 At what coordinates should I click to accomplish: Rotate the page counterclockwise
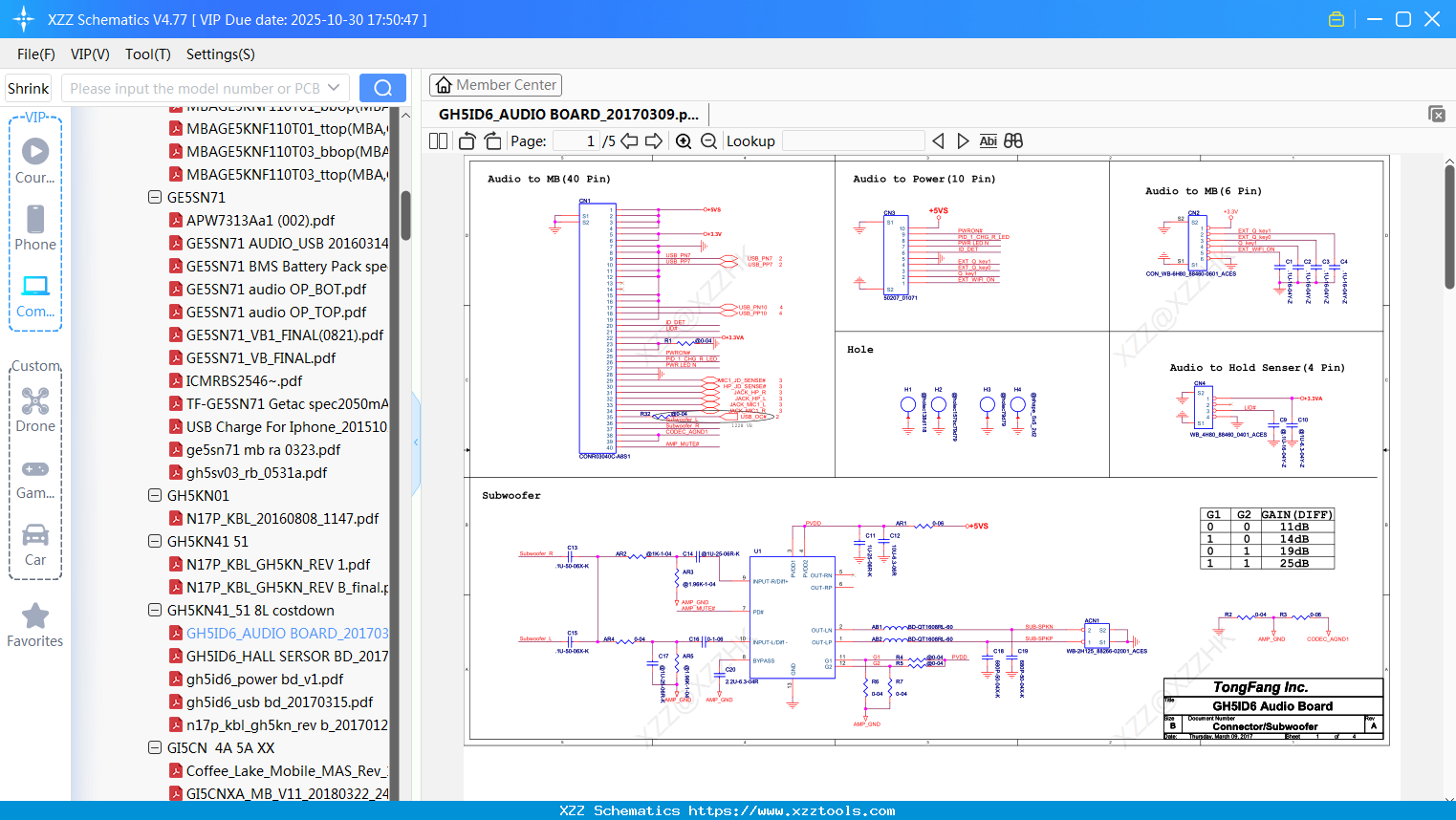pyautogui.click(x=467, y=141)
